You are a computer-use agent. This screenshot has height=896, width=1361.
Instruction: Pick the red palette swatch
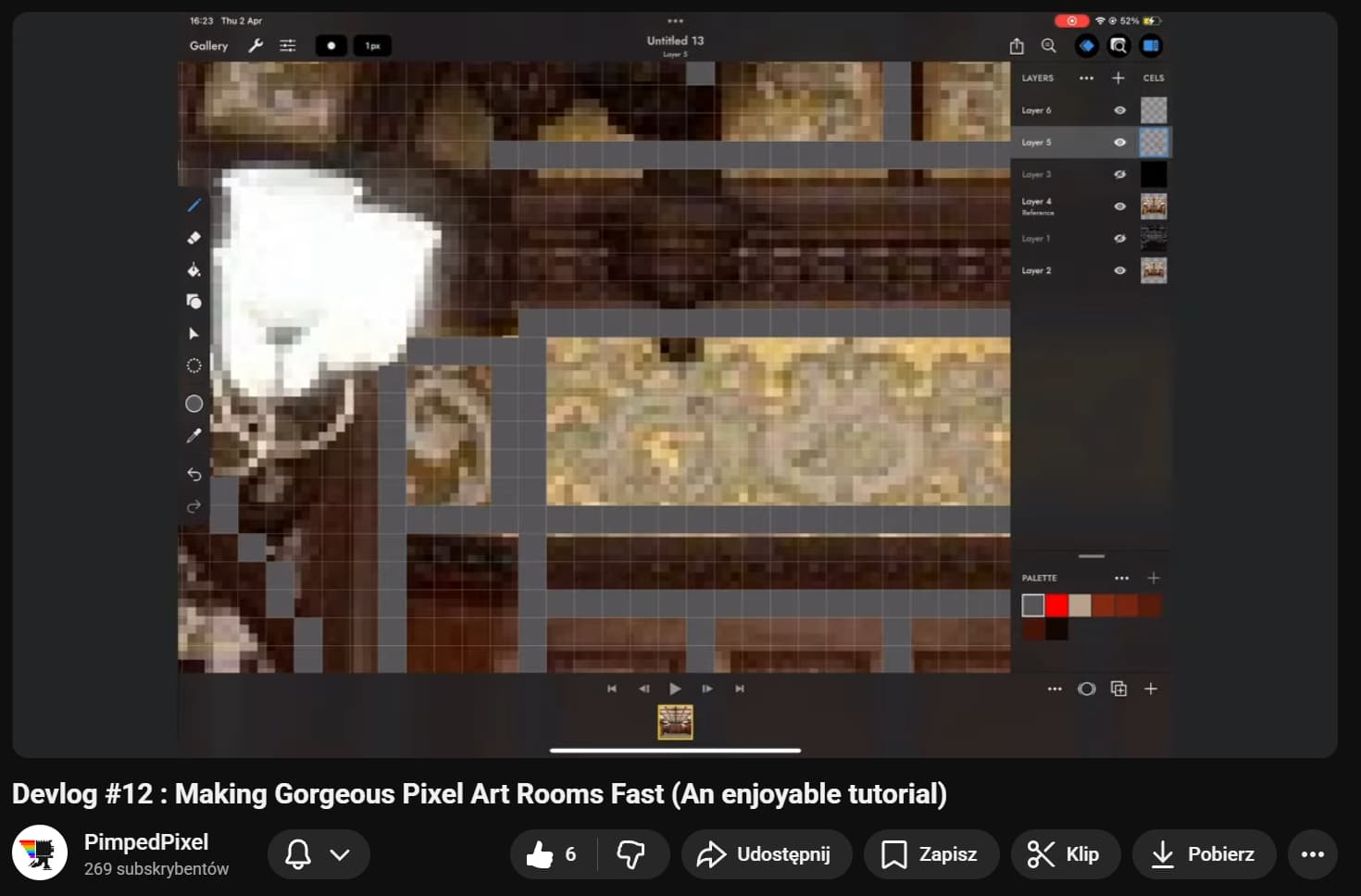1056,605
